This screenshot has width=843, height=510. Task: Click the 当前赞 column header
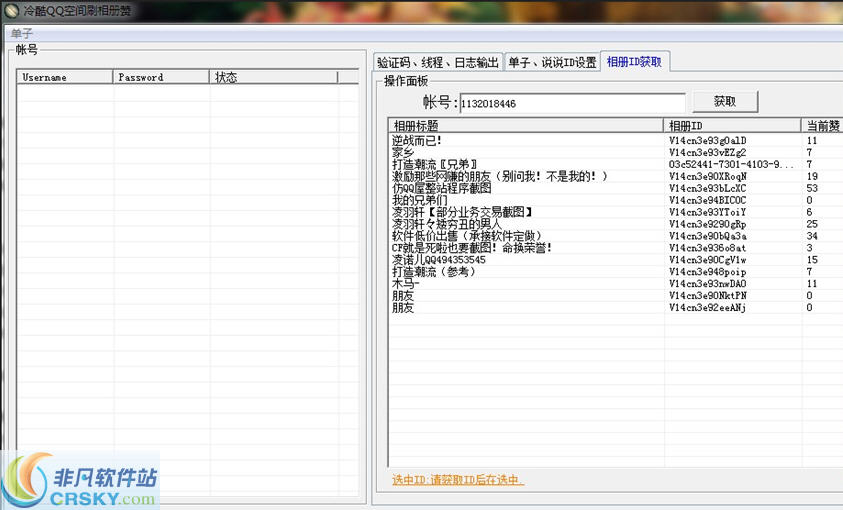point(822,126)
